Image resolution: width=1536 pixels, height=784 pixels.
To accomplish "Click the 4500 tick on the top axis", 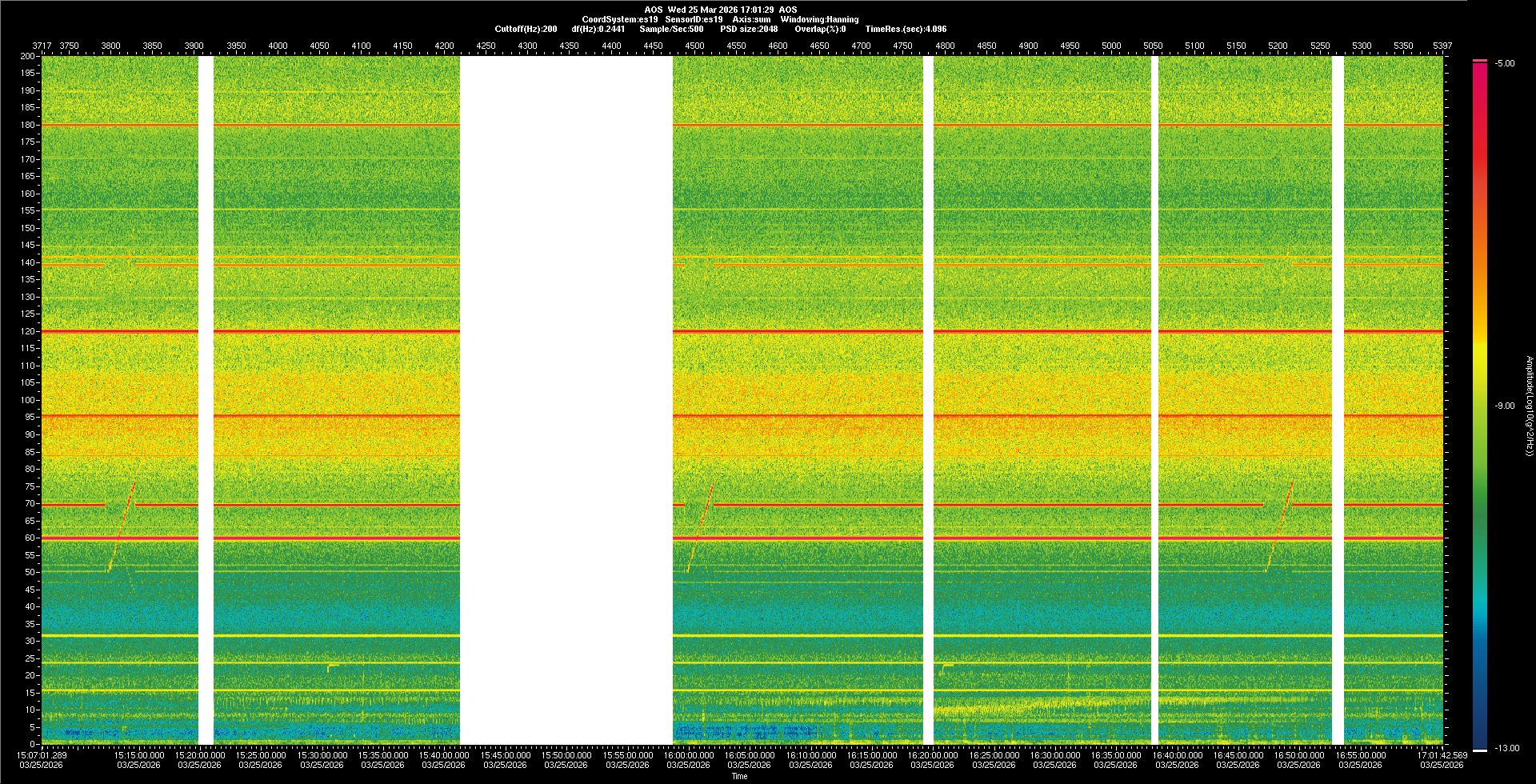I will coord(694,46).
